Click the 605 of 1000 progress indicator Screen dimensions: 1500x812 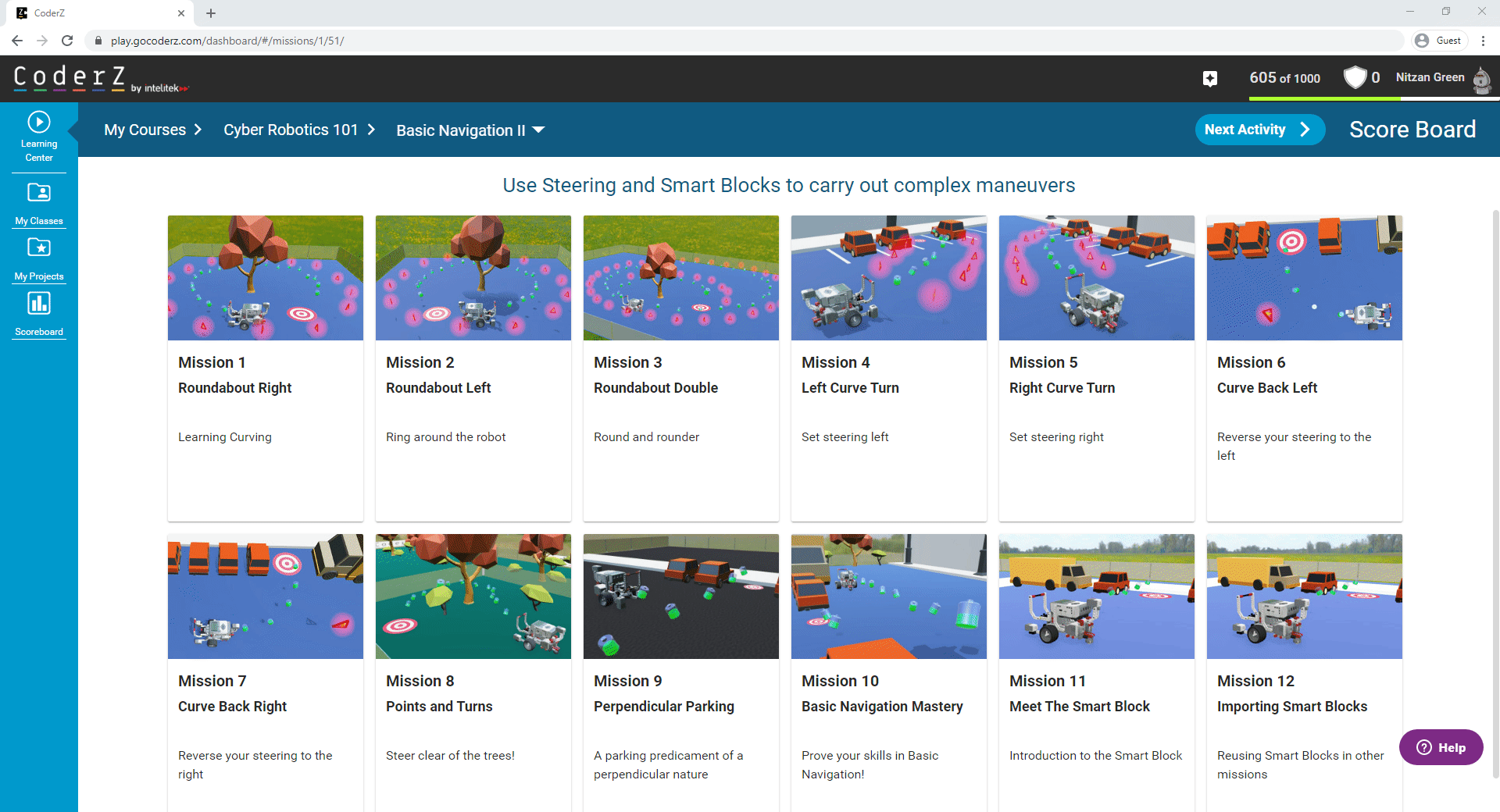1284,78
